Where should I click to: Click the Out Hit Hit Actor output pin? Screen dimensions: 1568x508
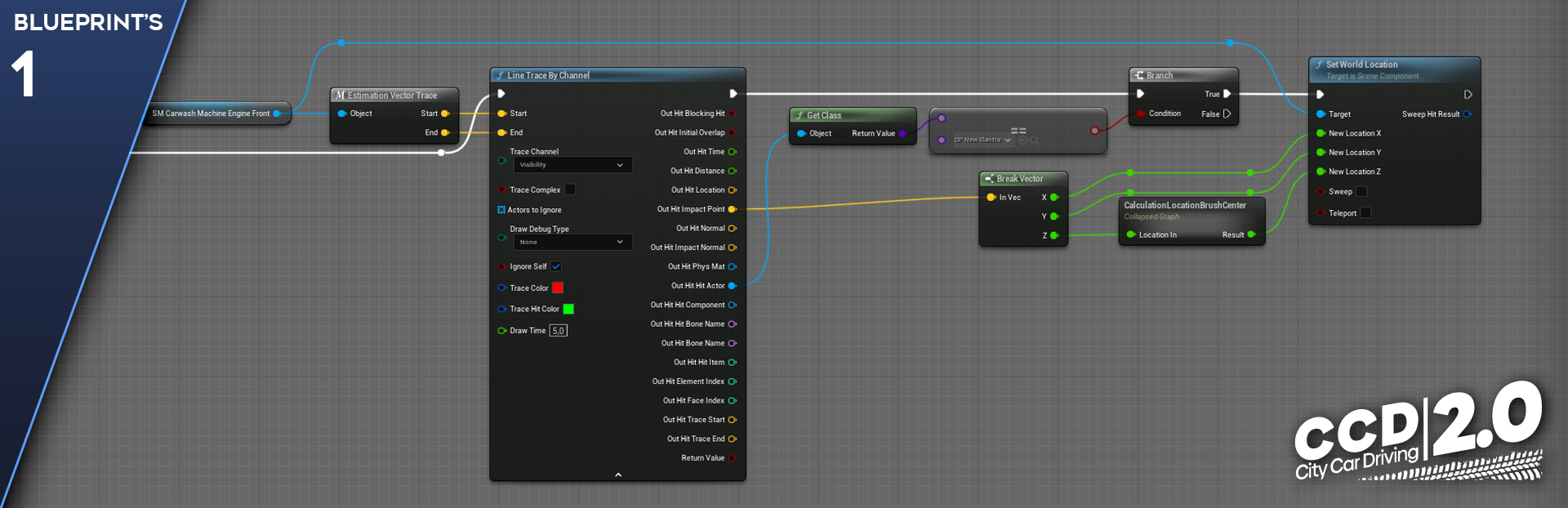[732, 286]
